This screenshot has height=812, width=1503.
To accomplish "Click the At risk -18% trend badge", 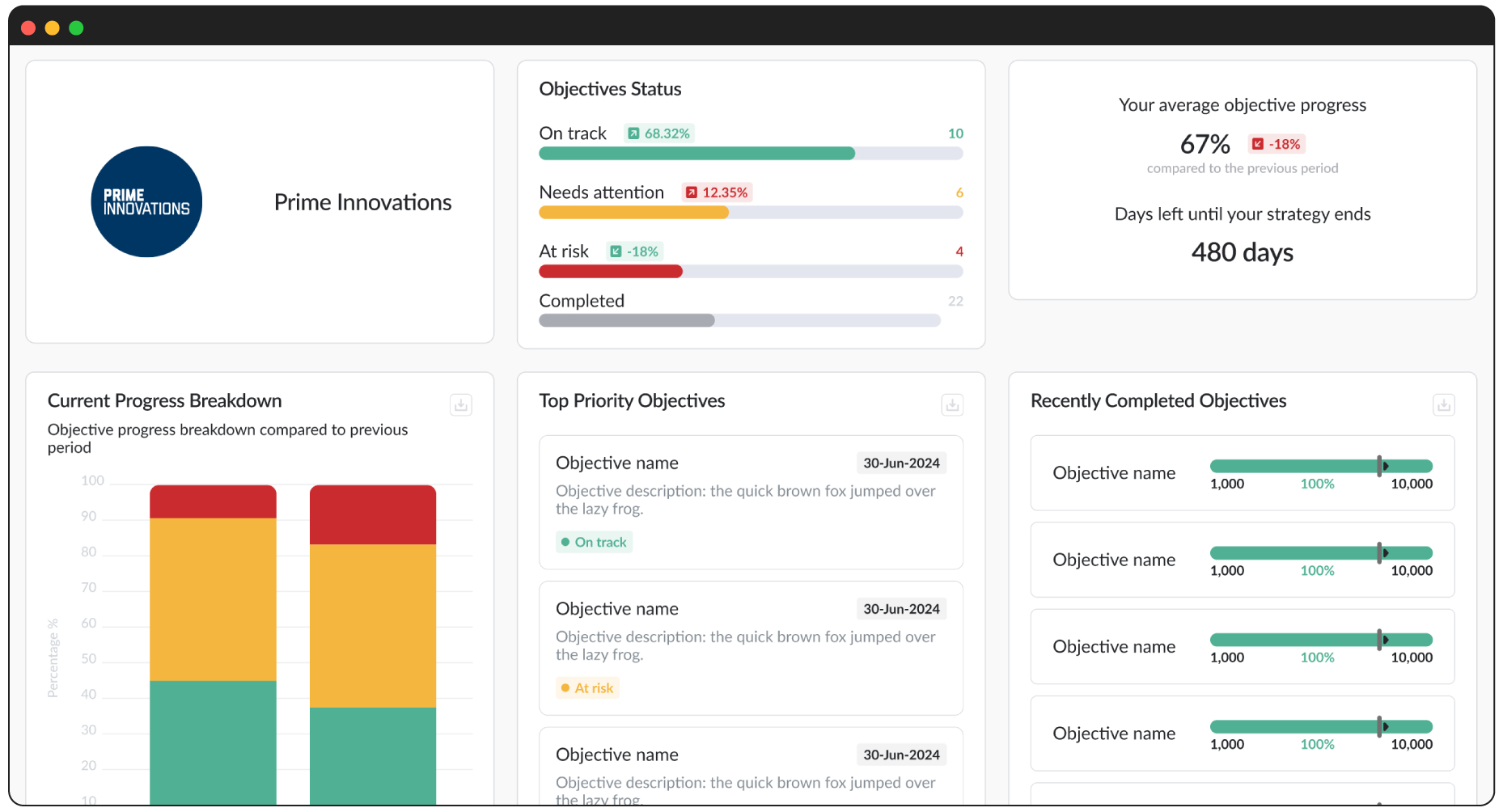I will click(634, 252).
